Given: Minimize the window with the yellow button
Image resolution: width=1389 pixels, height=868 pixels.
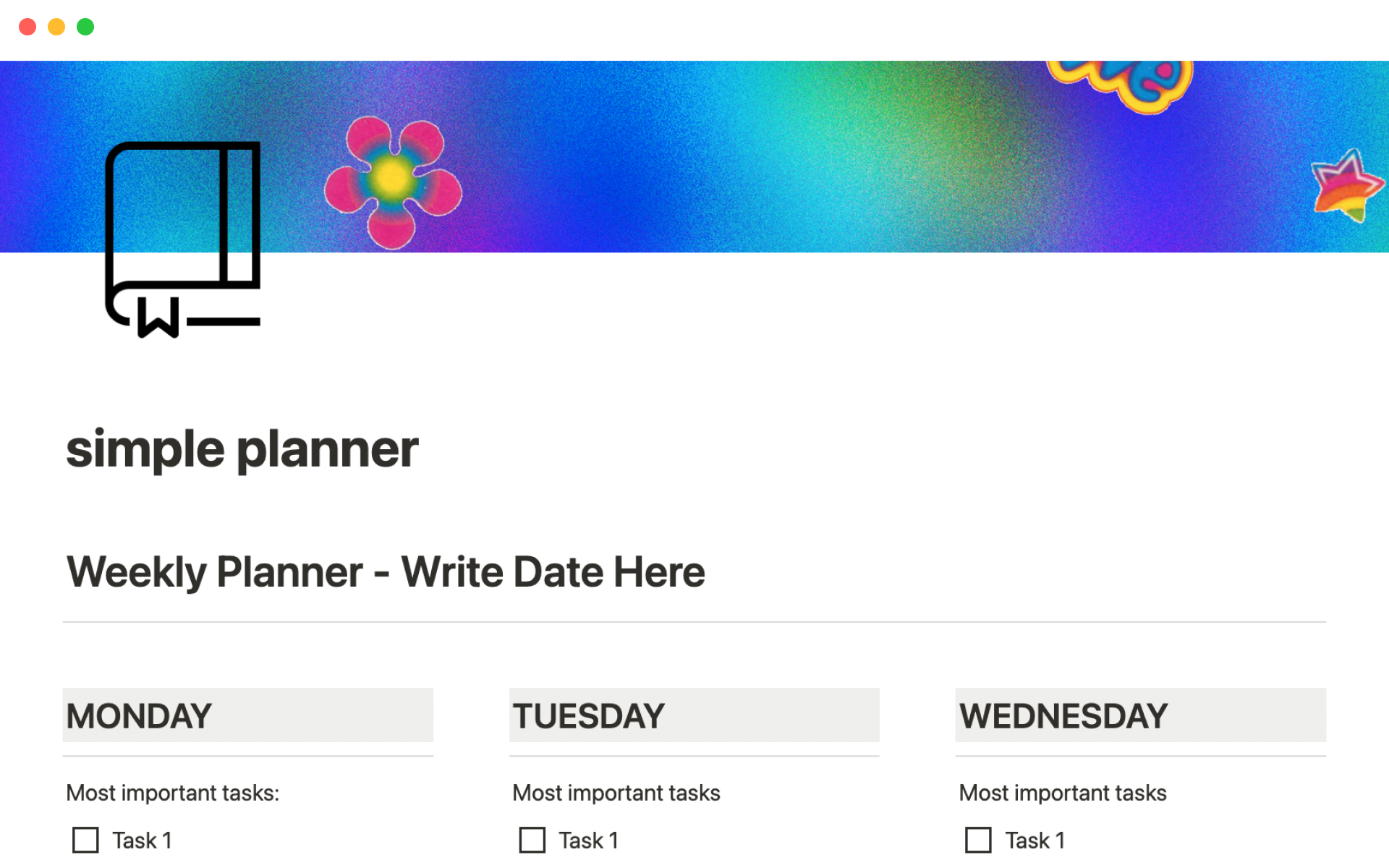Looking at the screenshot, I should click(x=56, y=27).
